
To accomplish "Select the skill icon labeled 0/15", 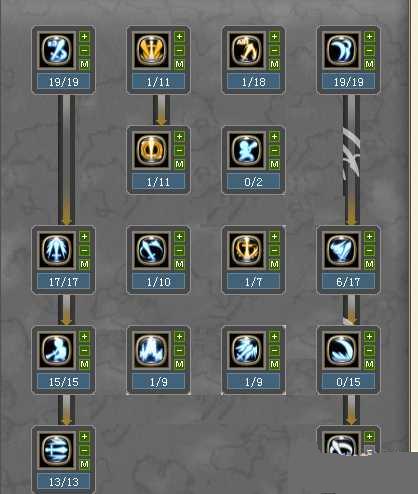I will click(x=342, y=350).
